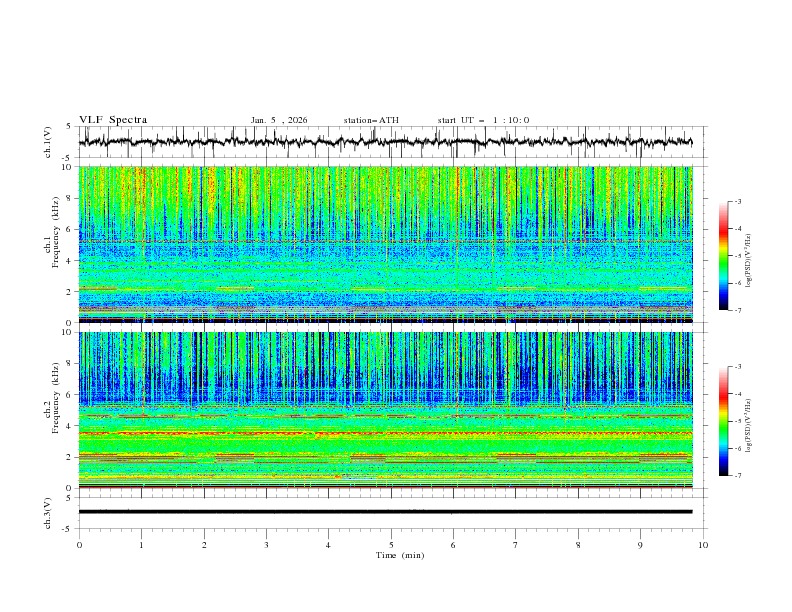This screenshot has height=612, width=792.
Task: Click the -3 value on ch.1 colorbar
Action: (739, 202)
